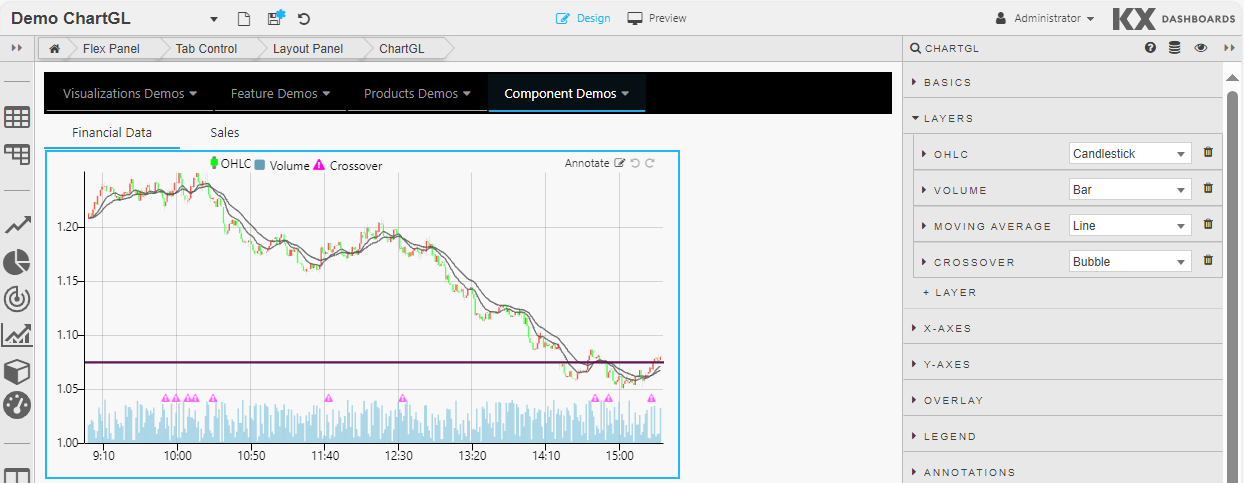The image size is (1244, 483).
Task: Click + Layer to add a layer
Action: click(x=949, y=292)
